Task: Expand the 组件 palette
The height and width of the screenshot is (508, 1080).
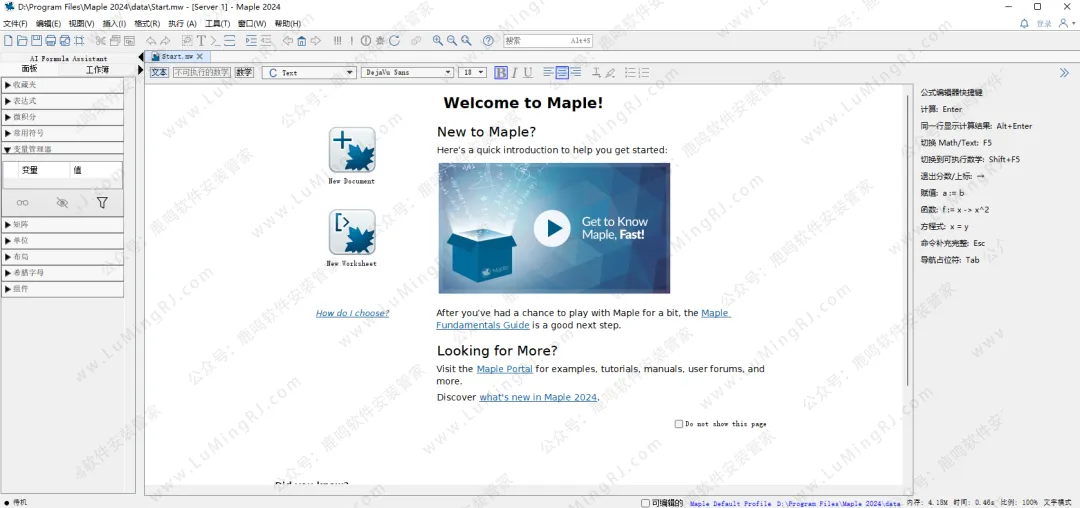Action: [x=63, y=289]
